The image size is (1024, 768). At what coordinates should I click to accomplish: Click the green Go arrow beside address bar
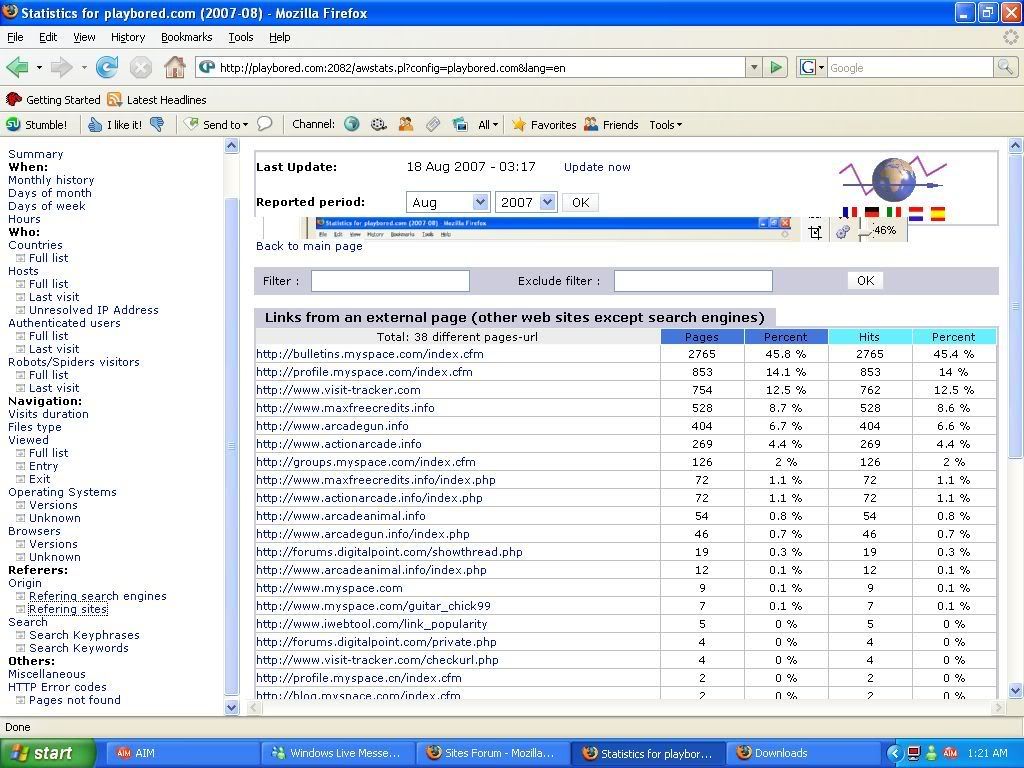[776, 68]
